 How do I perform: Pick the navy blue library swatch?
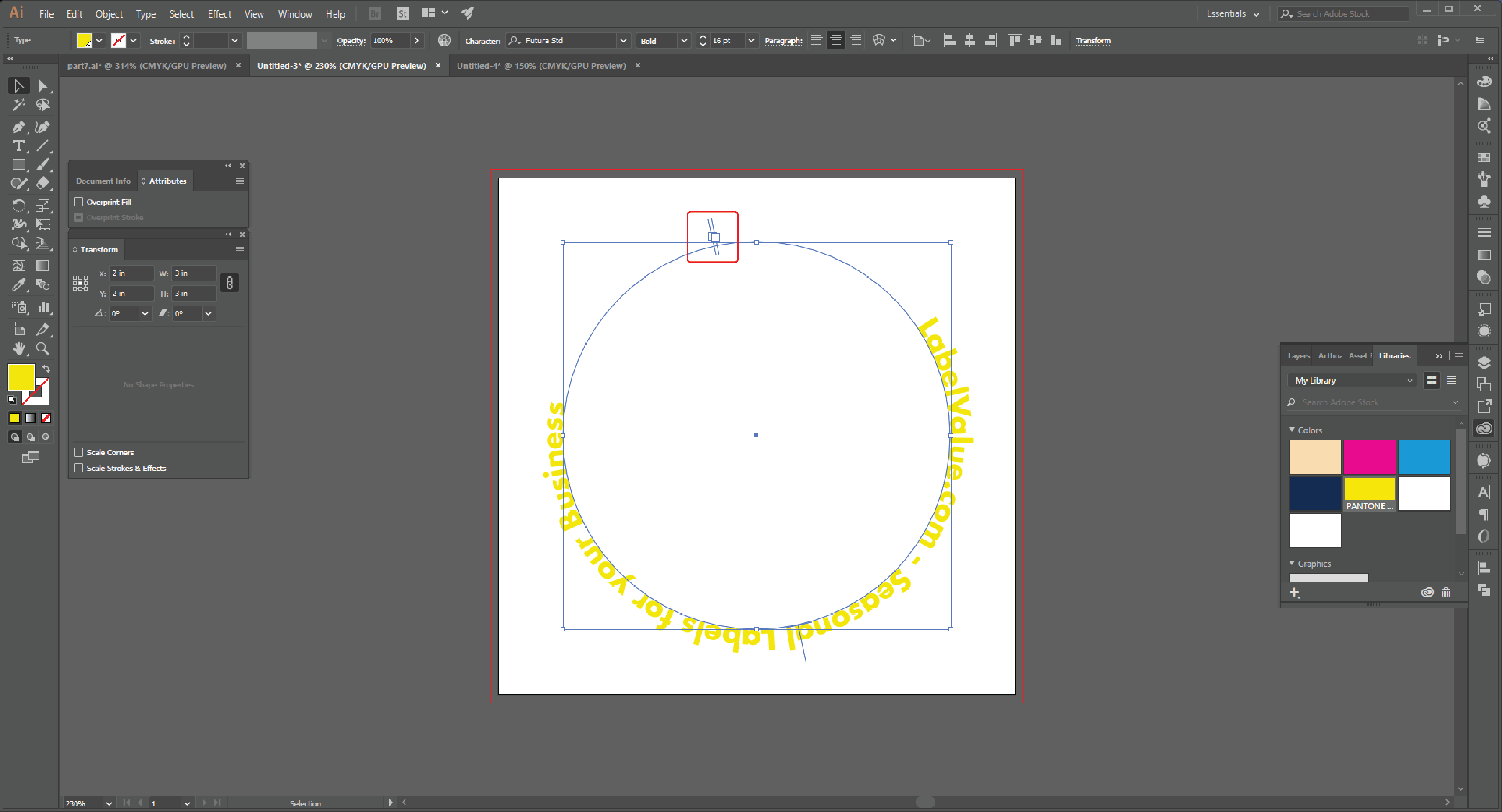click(x=1315, y=494)
